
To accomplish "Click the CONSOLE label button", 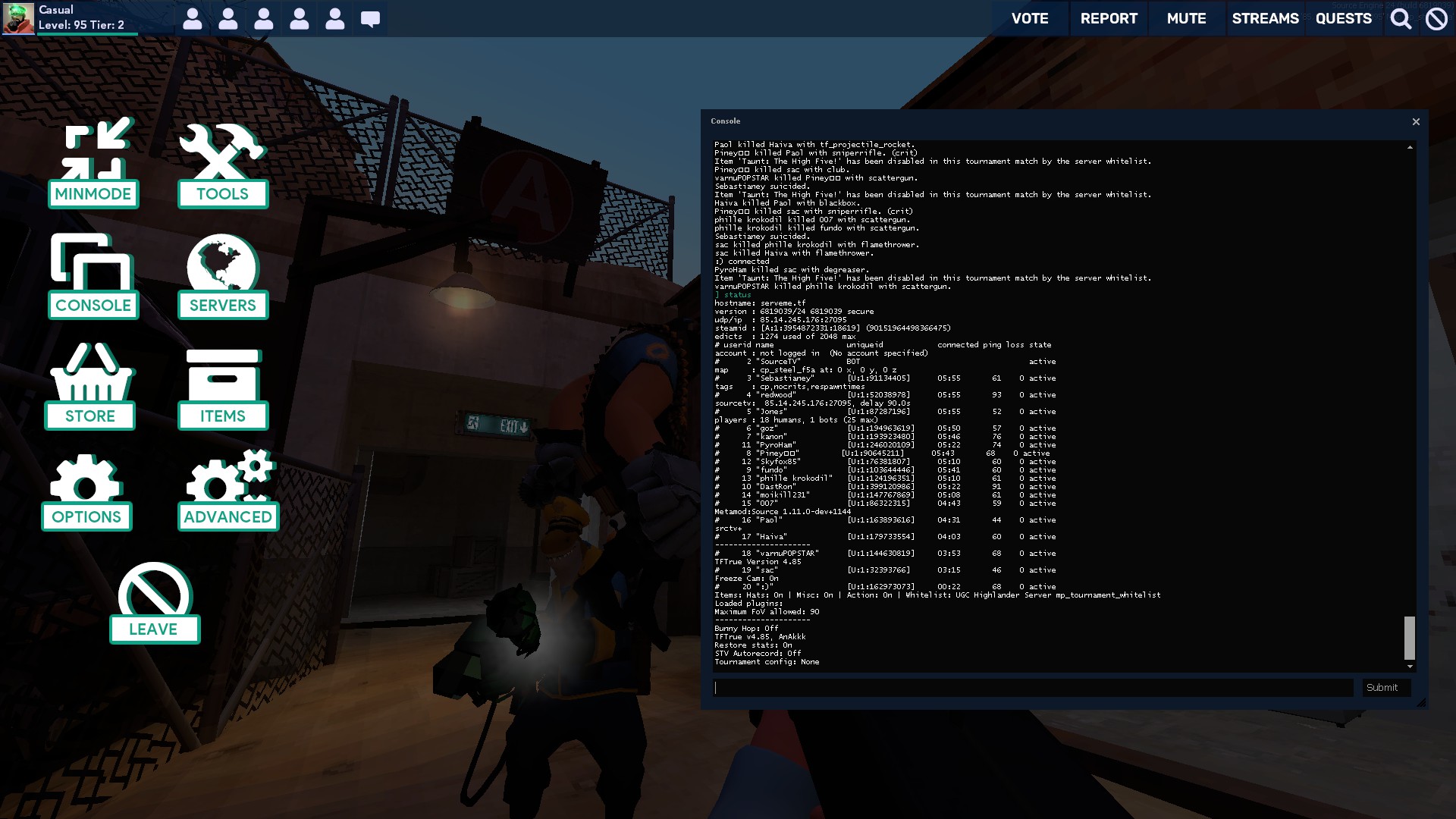I will click(x=93, y=306).
